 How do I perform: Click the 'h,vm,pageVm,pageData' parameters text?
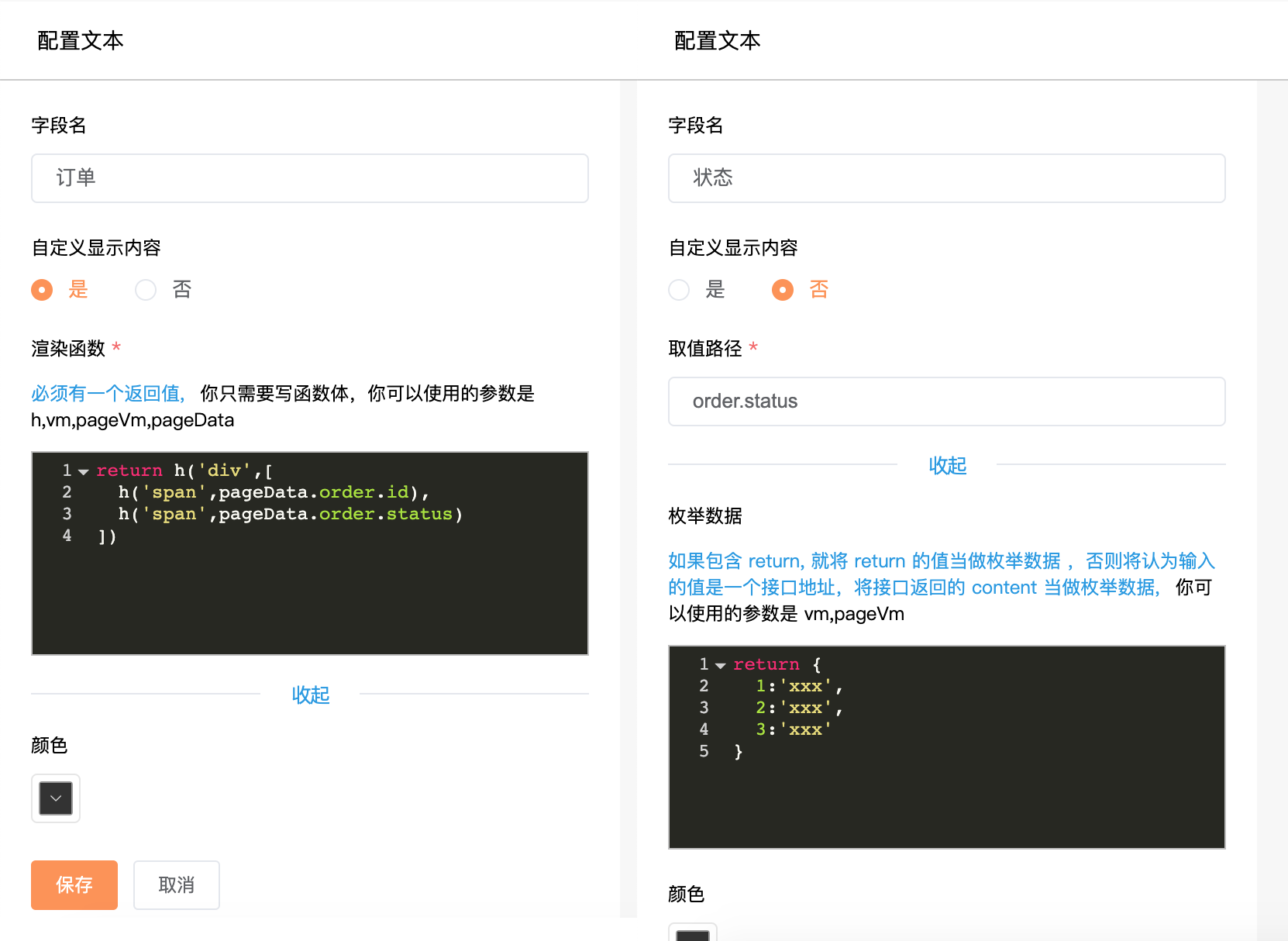pos(133,420)
